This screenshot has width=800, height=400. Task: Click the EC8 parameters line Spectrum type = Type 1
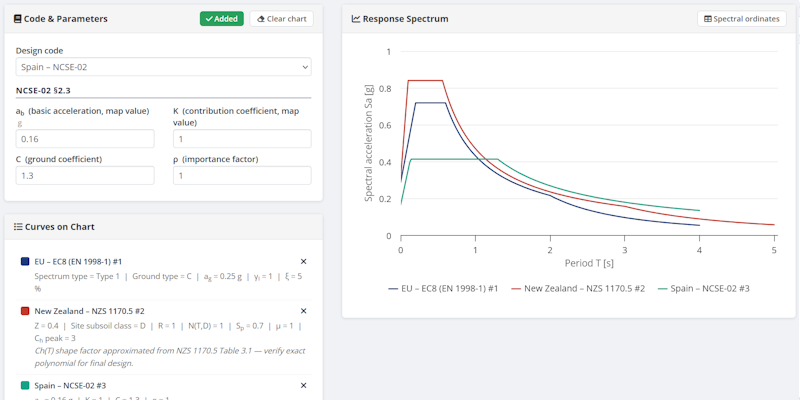168,282
